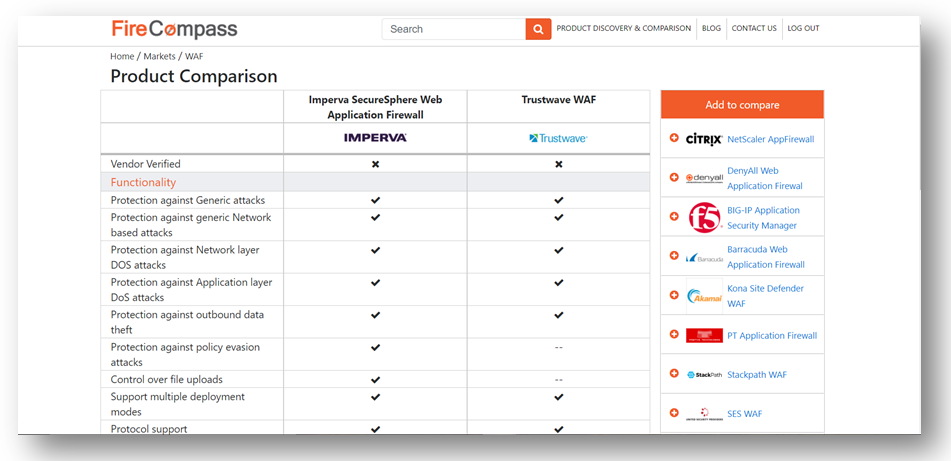
Task: Open Stackpath WAF link
Action: [757, 374]
